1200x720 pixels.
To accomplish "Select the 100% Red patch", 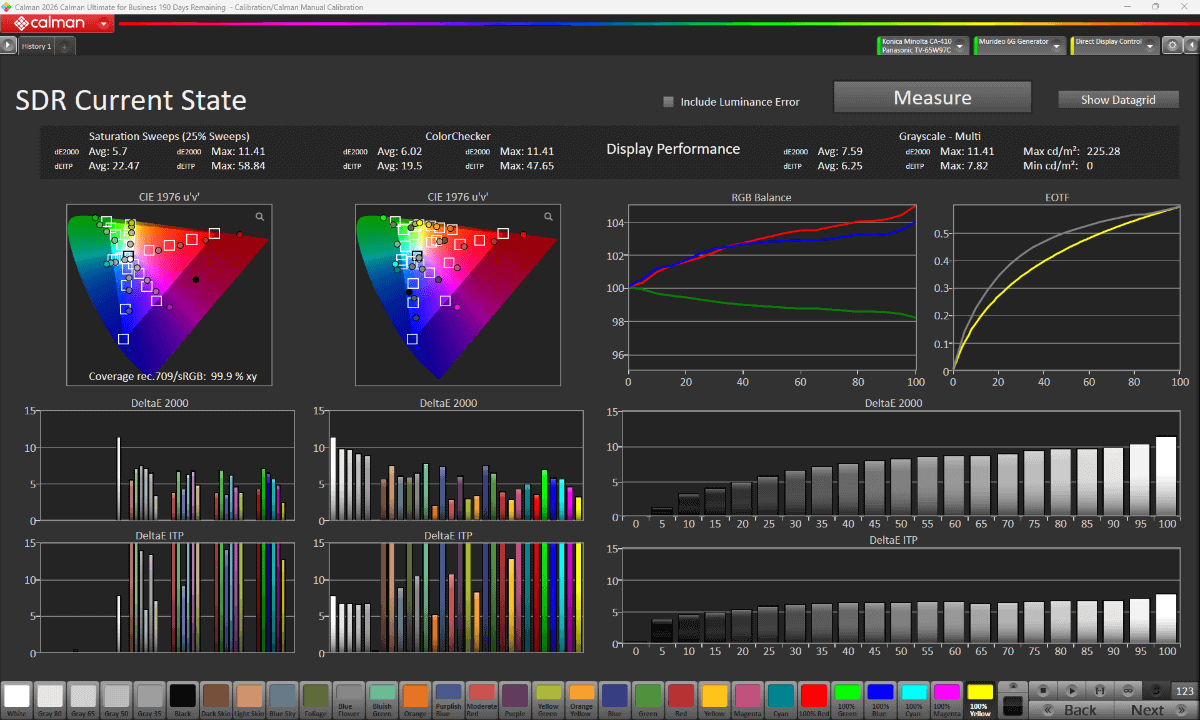I will tap(814, 698).
